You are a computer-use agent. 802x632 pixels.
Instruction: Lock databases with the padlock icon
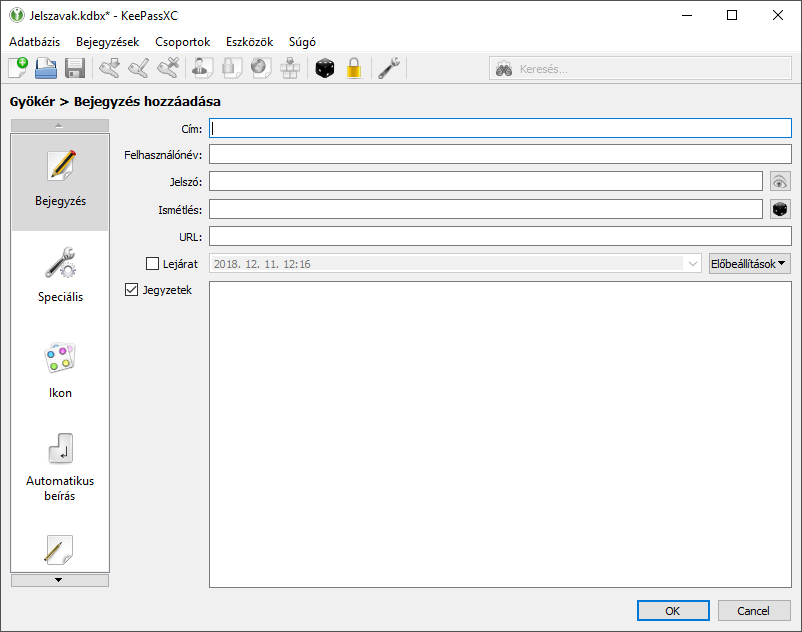click(x=354, y=68)
